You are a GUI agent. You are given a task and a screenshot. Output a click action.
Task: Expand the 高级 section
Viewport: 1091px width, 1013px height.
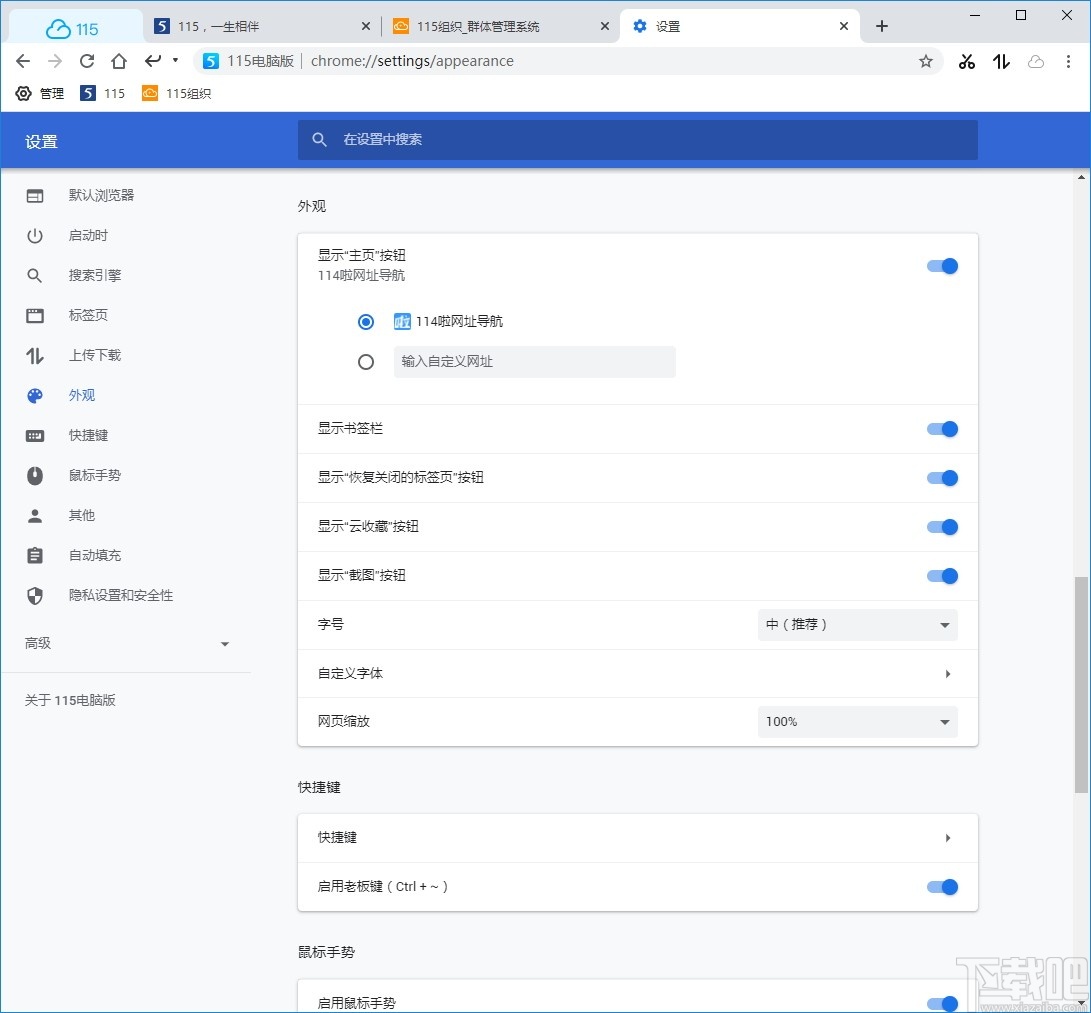tap(127, 644)
